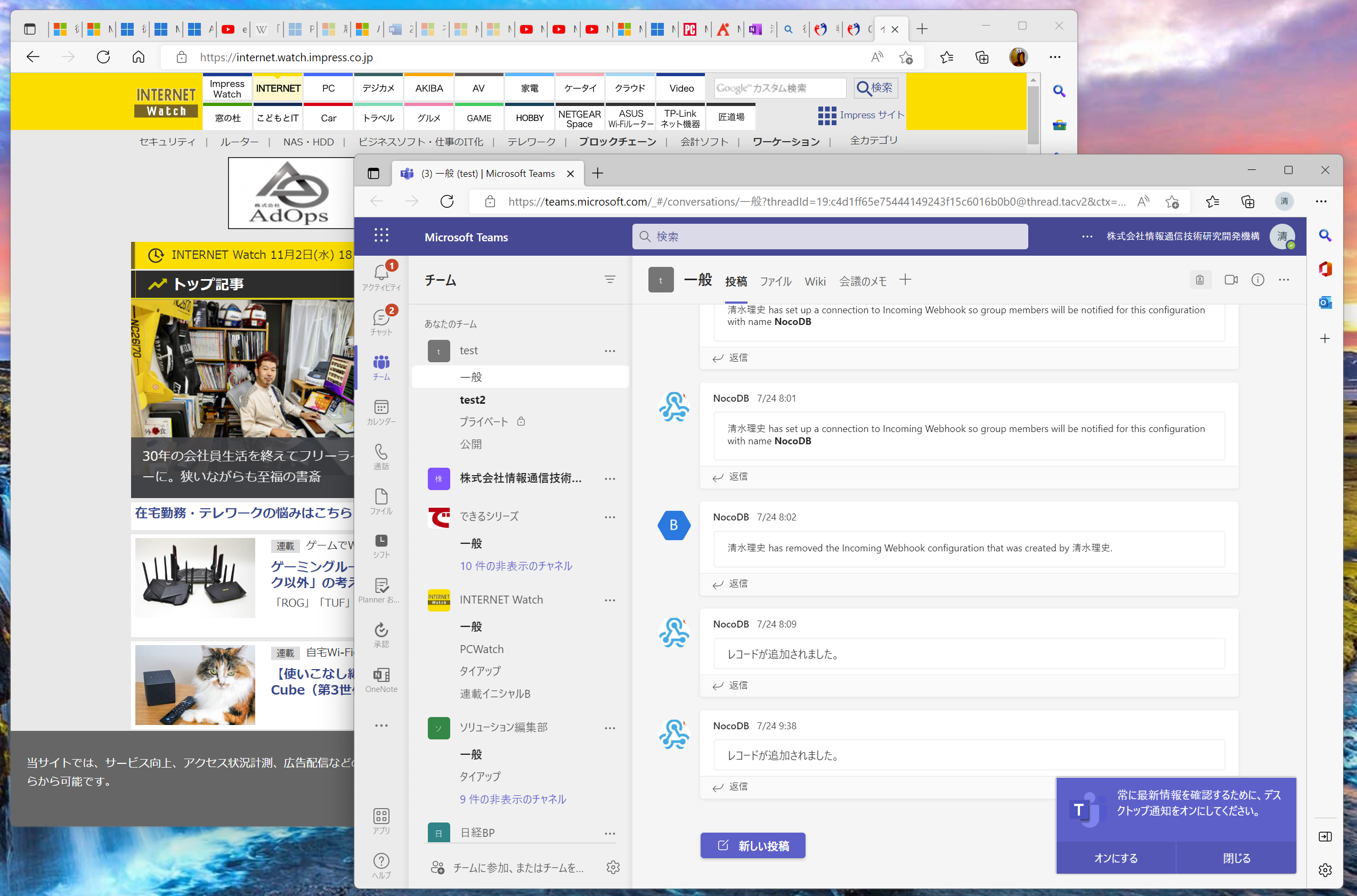Open the Teams app launcher grid icon
The image size is (1357, 896).
coord(381,235)
